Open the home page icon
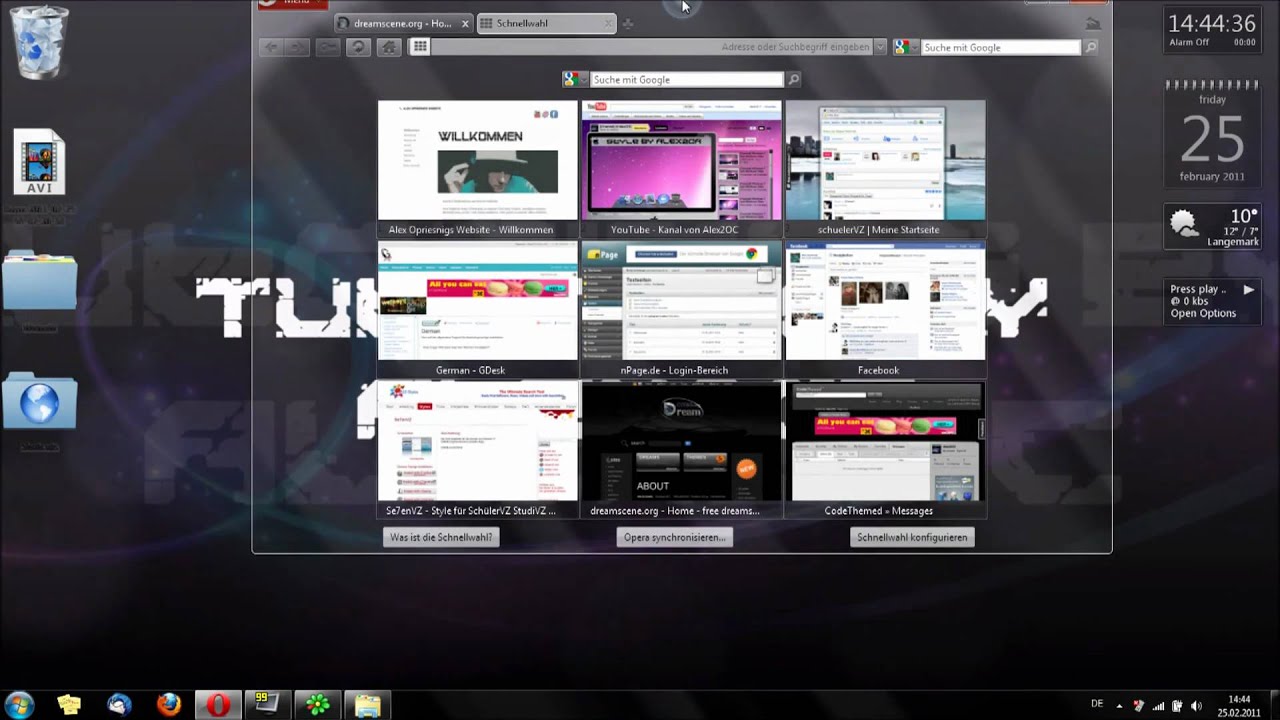The width and height of the screenshot is (1280, 720). click(x=389, y=47)
